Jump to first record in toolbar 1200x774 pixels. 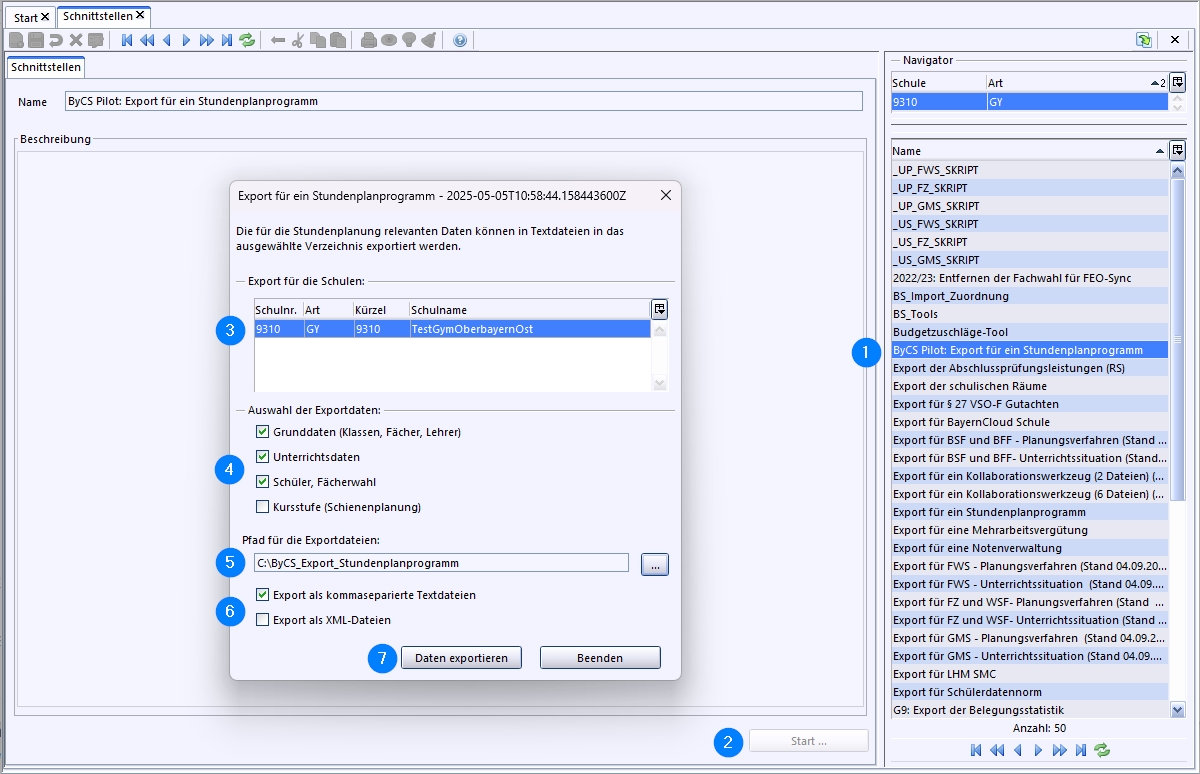tap(127, 40)
